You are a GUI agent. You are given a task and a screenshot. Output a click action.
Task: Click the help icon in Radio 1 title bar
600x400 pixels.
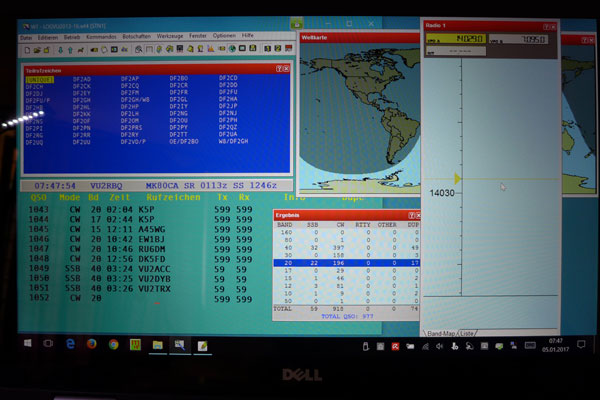pyautogui.click(x=546, y=27)
